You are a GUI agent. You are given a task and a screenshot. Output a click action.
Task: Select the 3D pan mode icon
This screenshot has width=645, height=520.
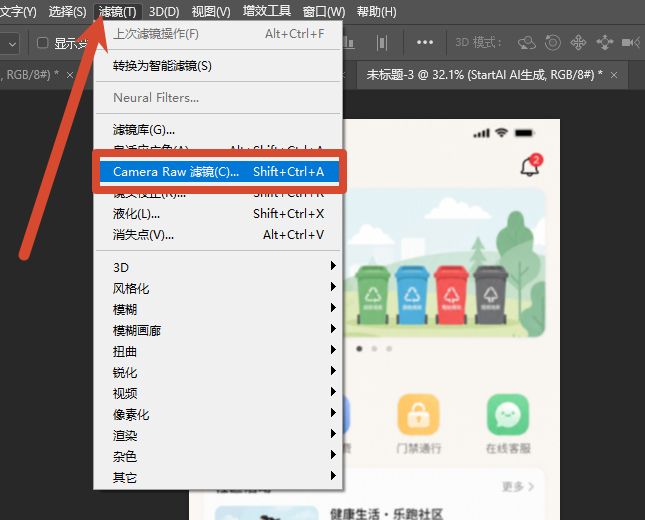coord(578,42)
